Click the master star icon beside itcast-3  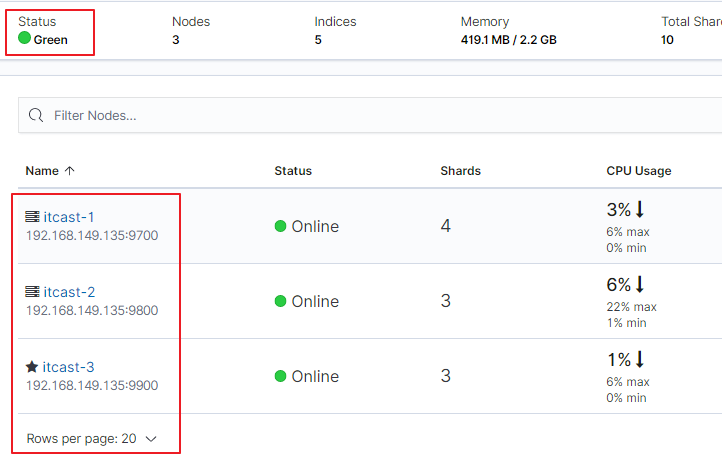(32, 367)
